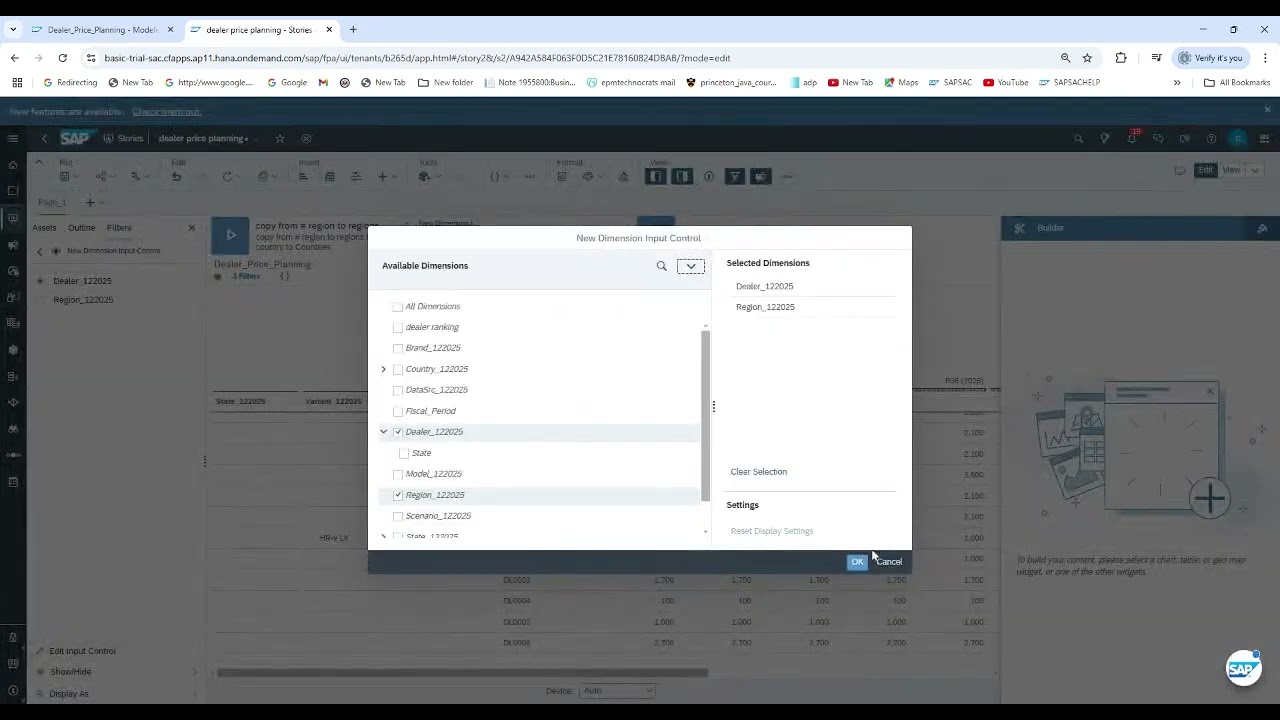This screenshot has height=720, width=1280.
Task: Open user profile avatar
Action: (1238, 139)
